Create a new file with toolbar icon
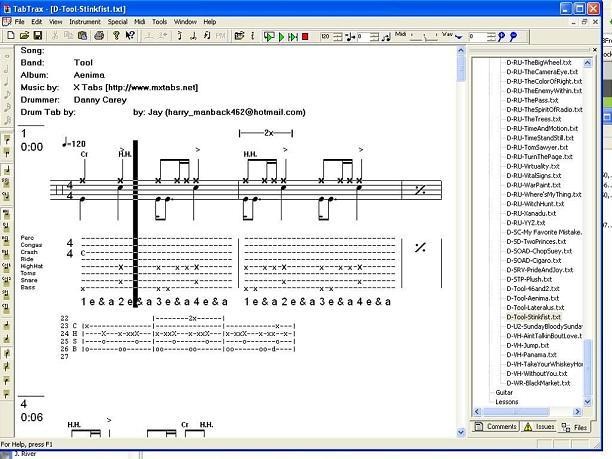The image size is (612, 459). coord(11,36)
